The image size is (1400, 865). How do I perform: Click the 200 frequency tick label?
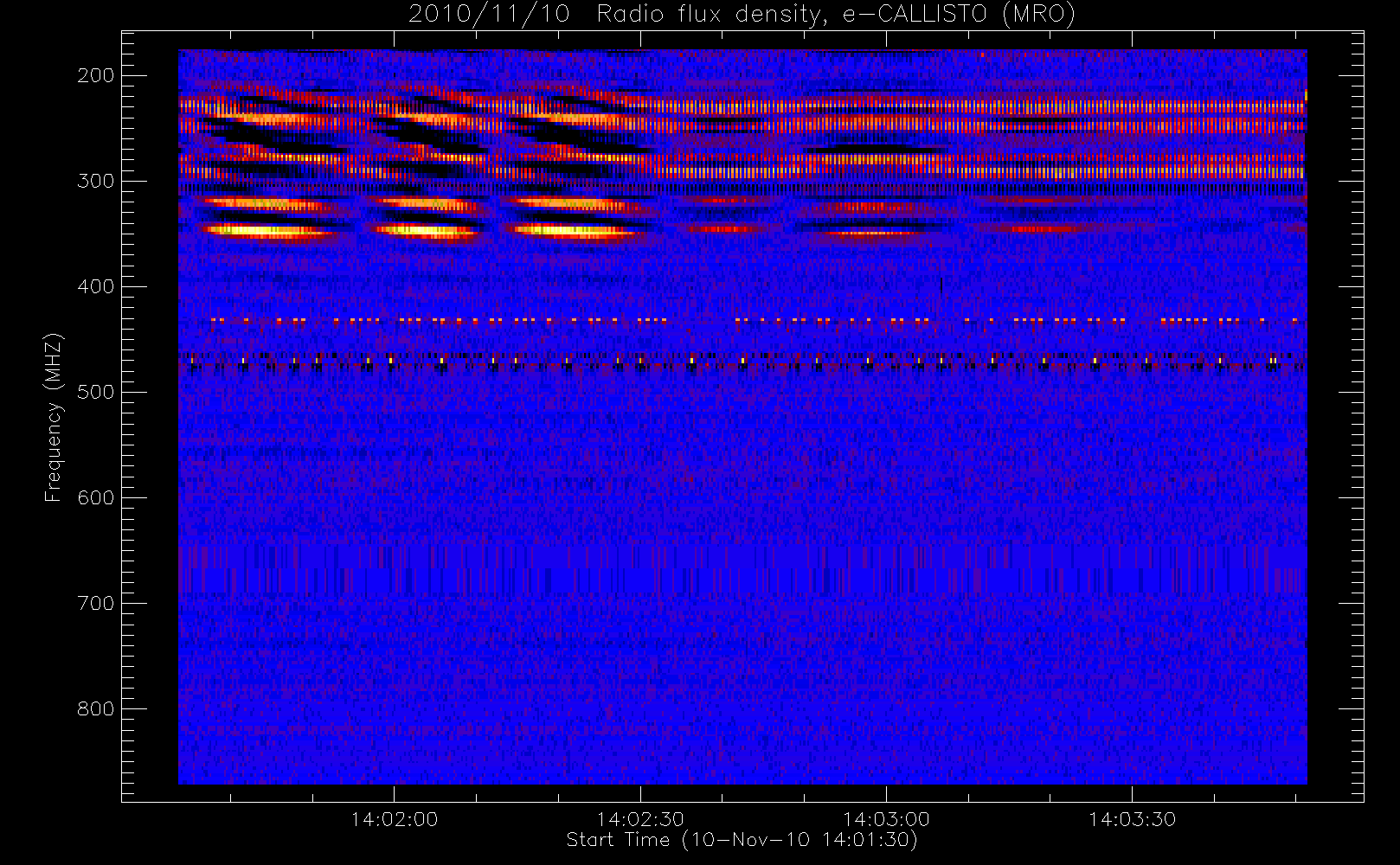pyautogui.click(x=95, y=75)
